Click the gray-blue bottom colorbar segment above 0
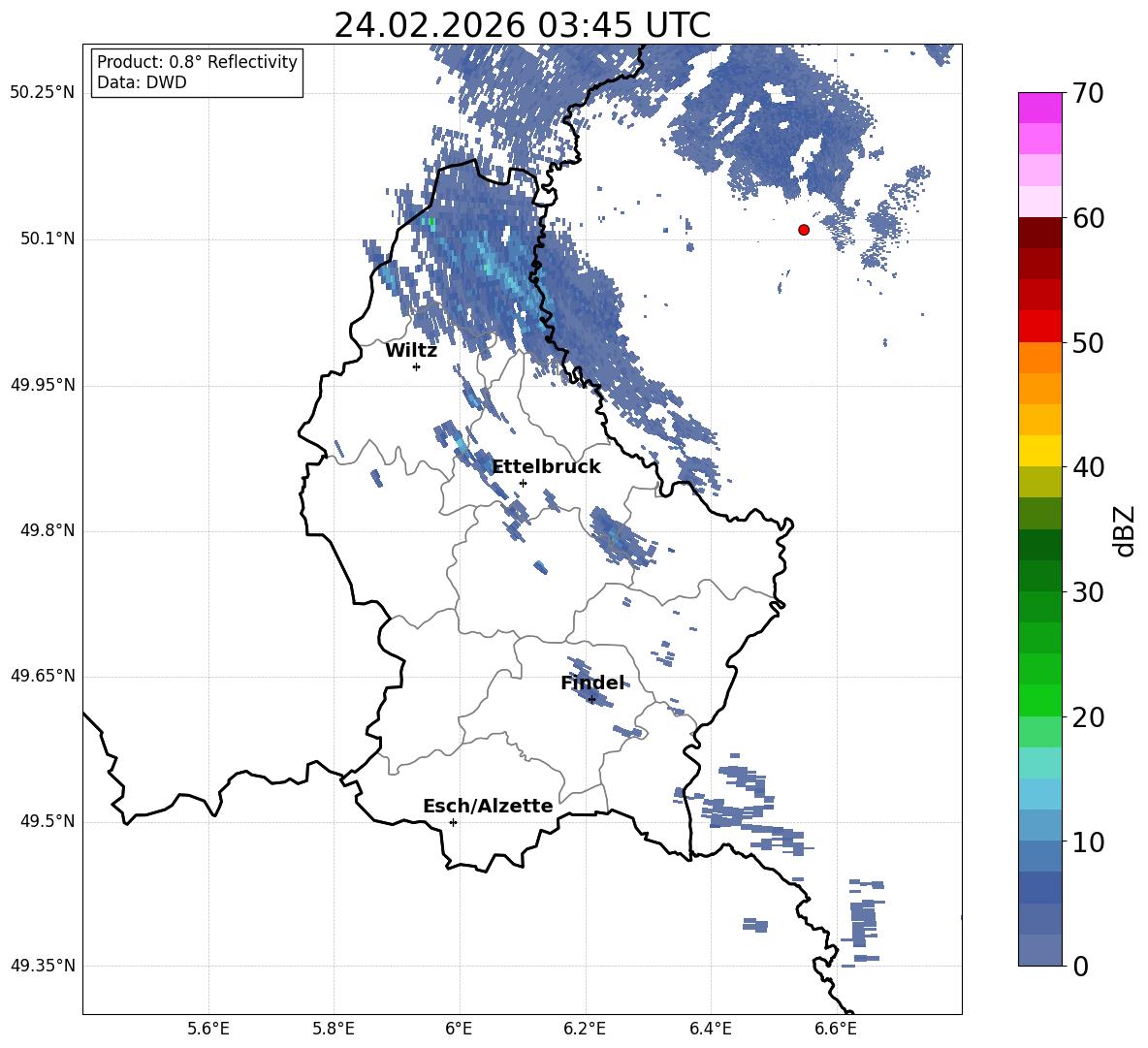The width and height of the screenshot is (1148, 1048). click(1039, 951)
